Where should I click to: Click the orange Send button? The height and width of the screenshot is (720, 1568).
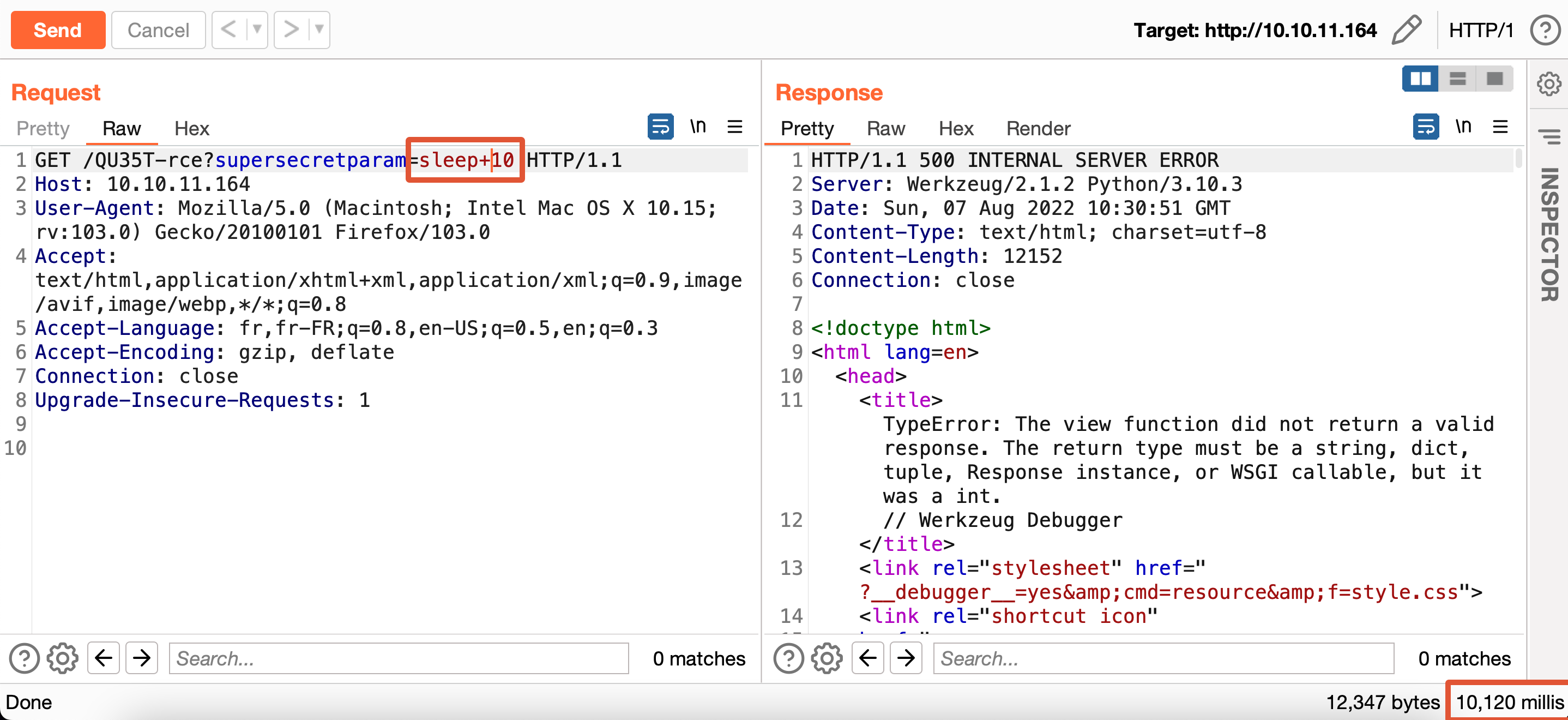(x=58, y=30)
